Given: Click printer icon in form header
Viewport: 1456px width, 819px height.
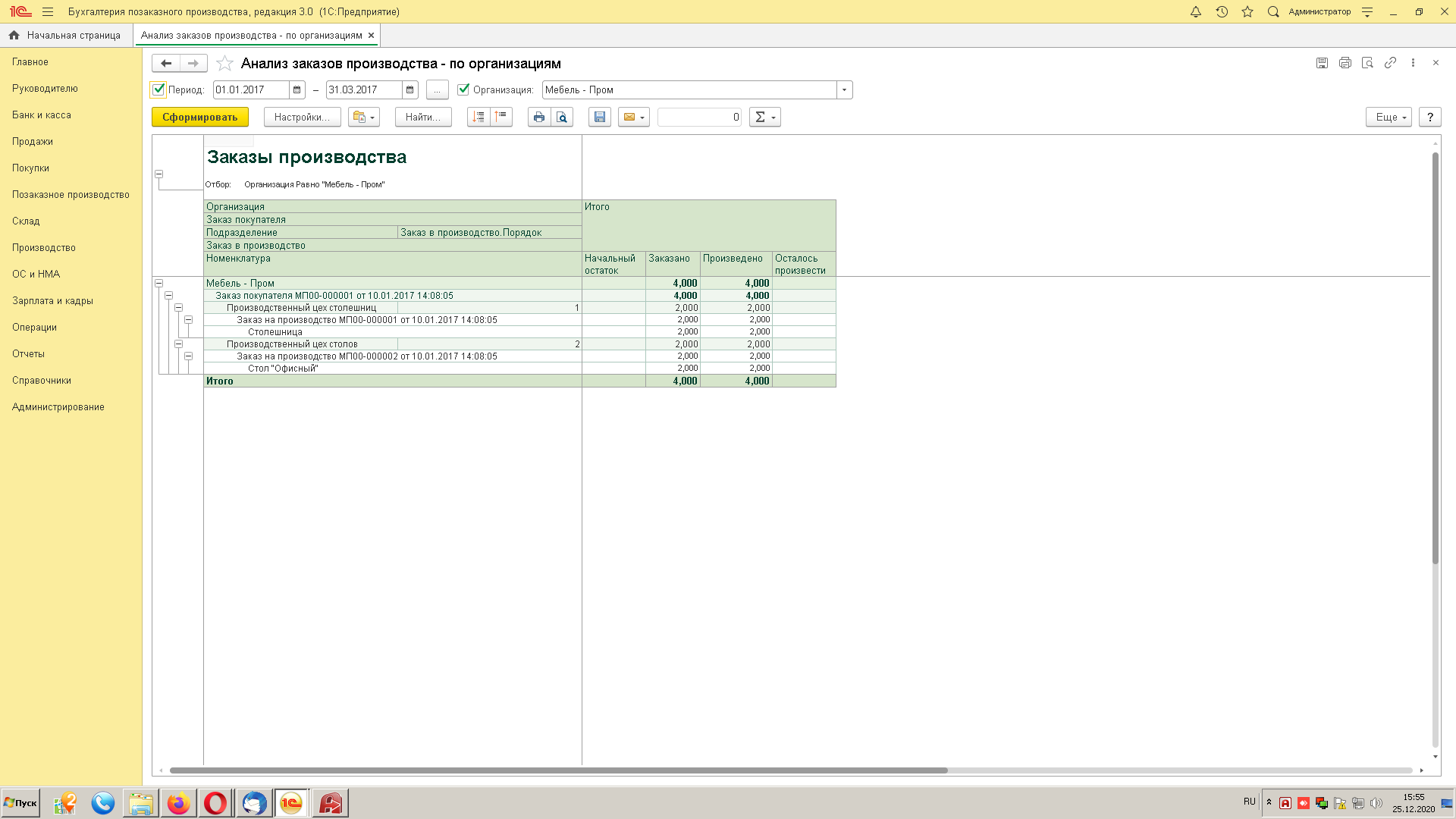Looking at the screenshot, I should coord(1345,63).
